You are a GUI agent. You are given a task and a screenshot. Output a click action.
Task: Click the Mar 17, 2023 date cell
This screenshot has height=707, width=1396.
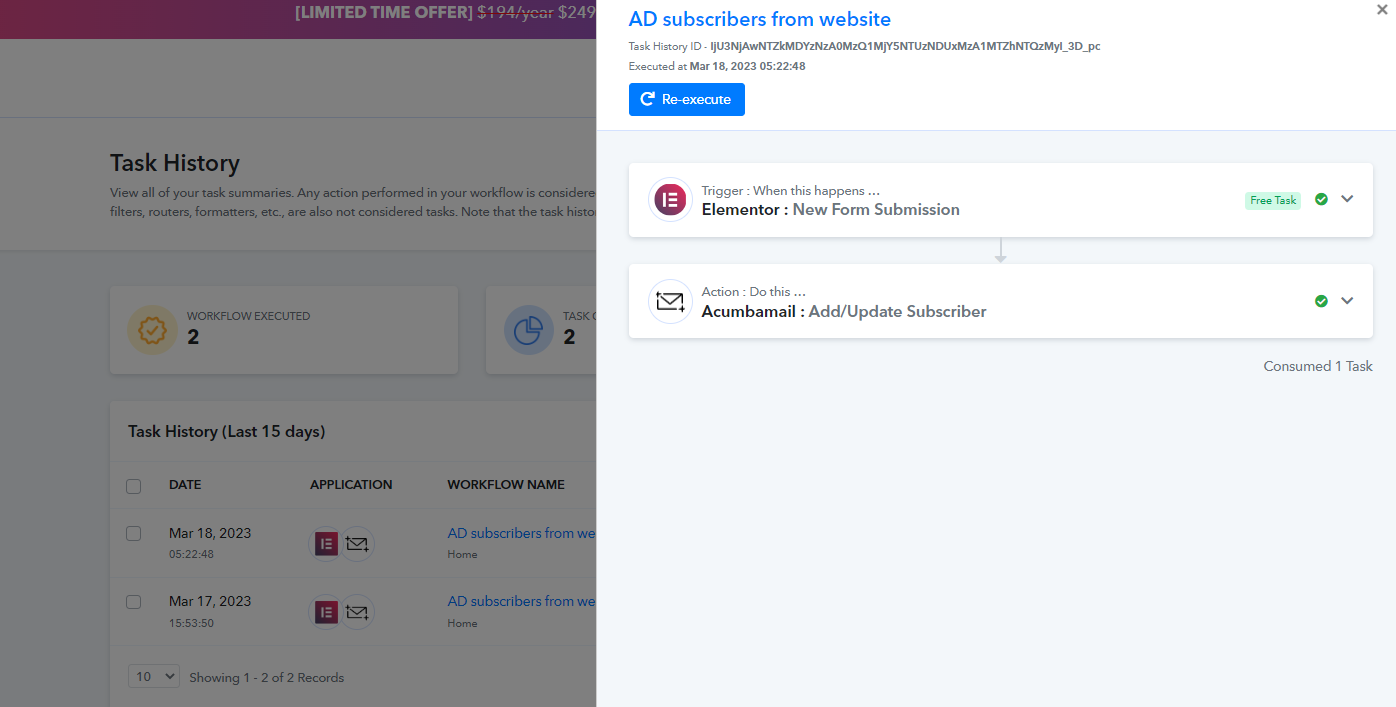pos(210,601)
